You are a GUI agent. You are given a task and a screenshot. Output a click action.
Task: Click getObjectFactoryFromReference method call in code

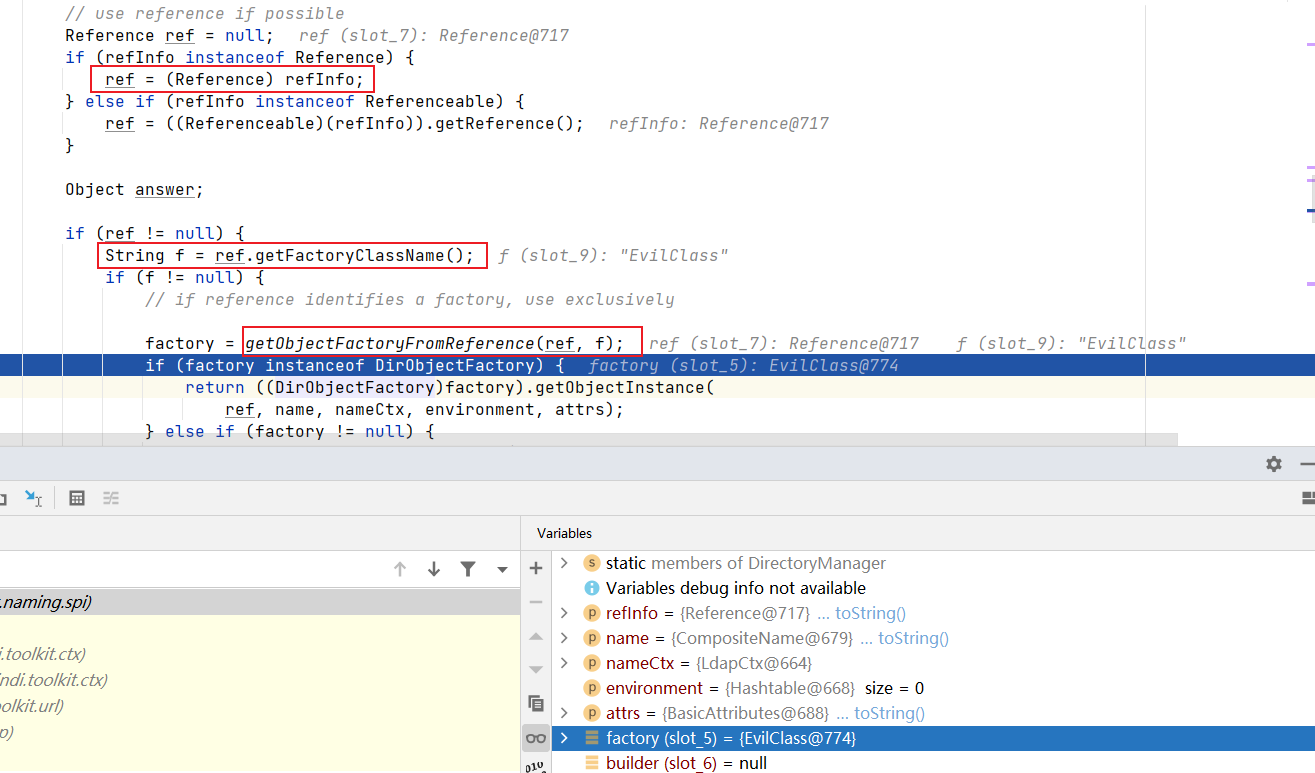tap(434, 343)
